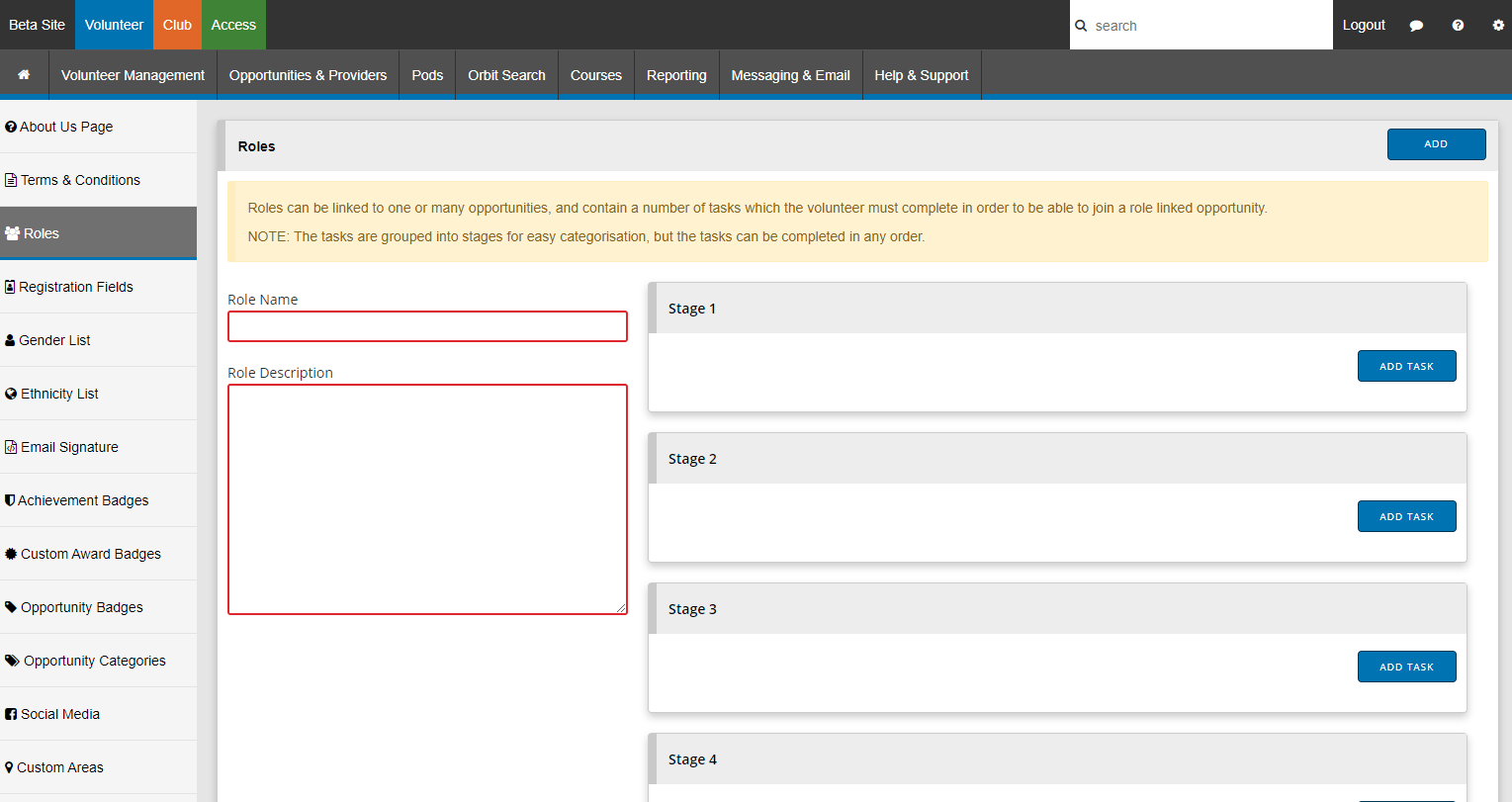Viewport: 1512px width, 802px height.
Task: Open settings with the gear icon
Action: [x=1497, y=26]
